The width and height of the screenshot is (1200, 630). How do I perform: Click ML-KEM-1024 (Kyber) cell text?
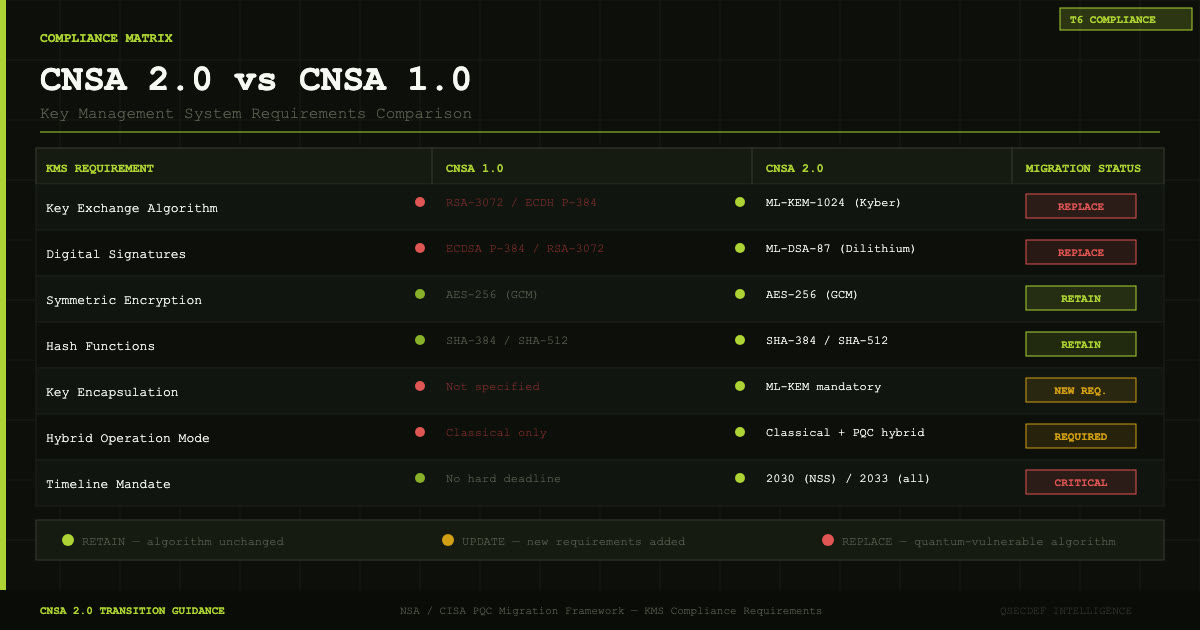[x=833, y=202]
